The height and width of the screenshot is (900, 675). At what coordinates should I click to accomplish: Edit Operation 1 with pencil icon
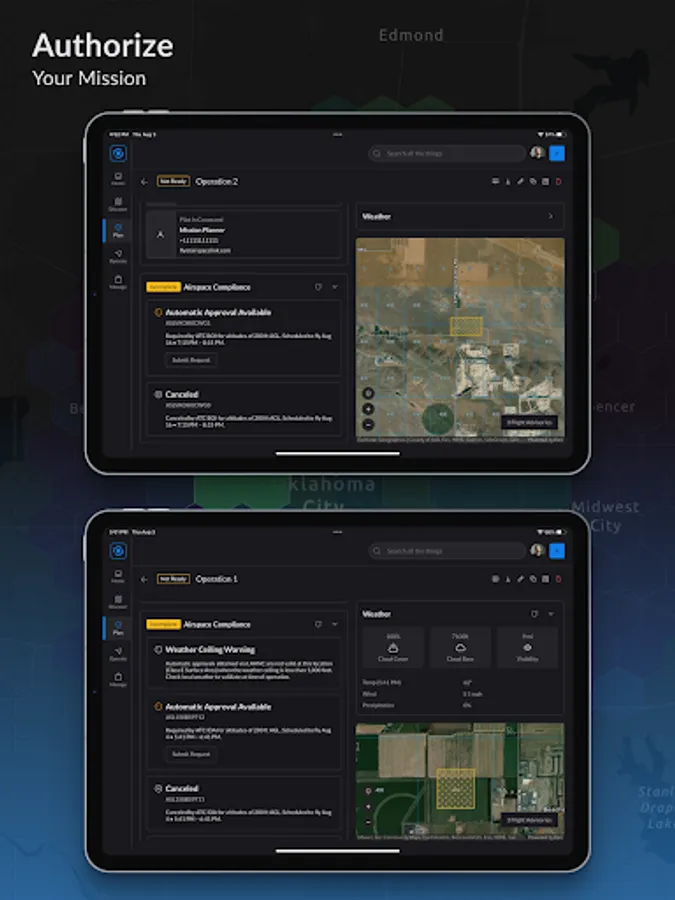pyautogui.click(x=520, y=579)
